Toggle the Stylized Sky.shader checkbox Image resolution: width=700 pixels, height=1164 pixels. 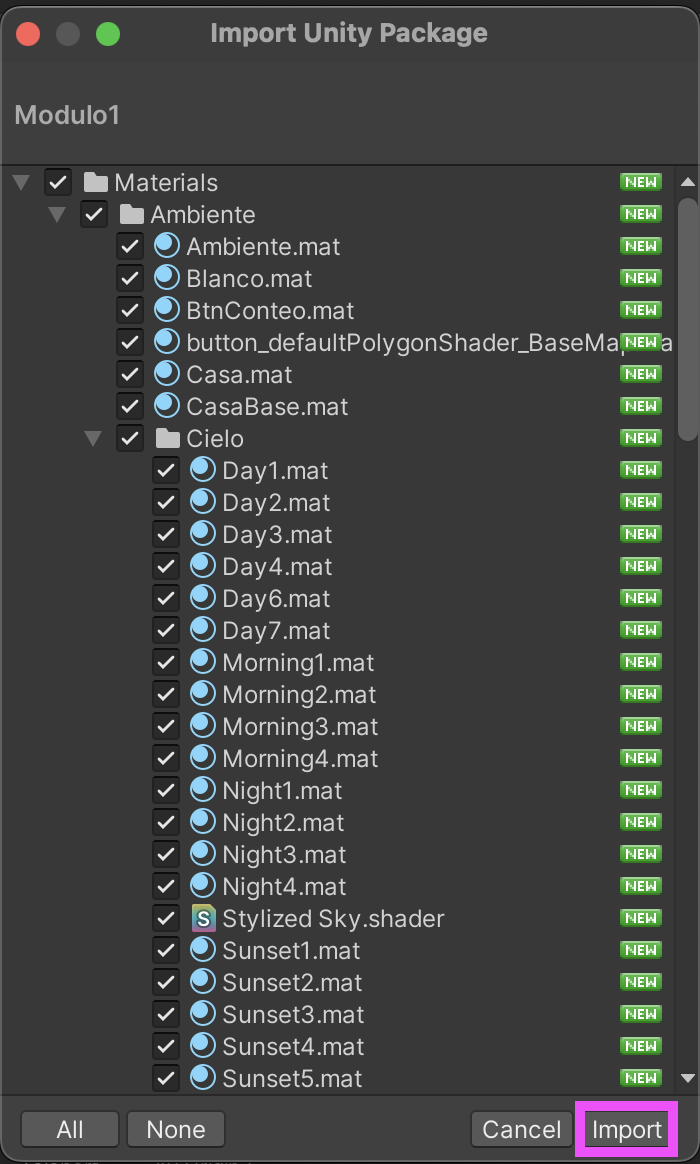click(166, 918)
